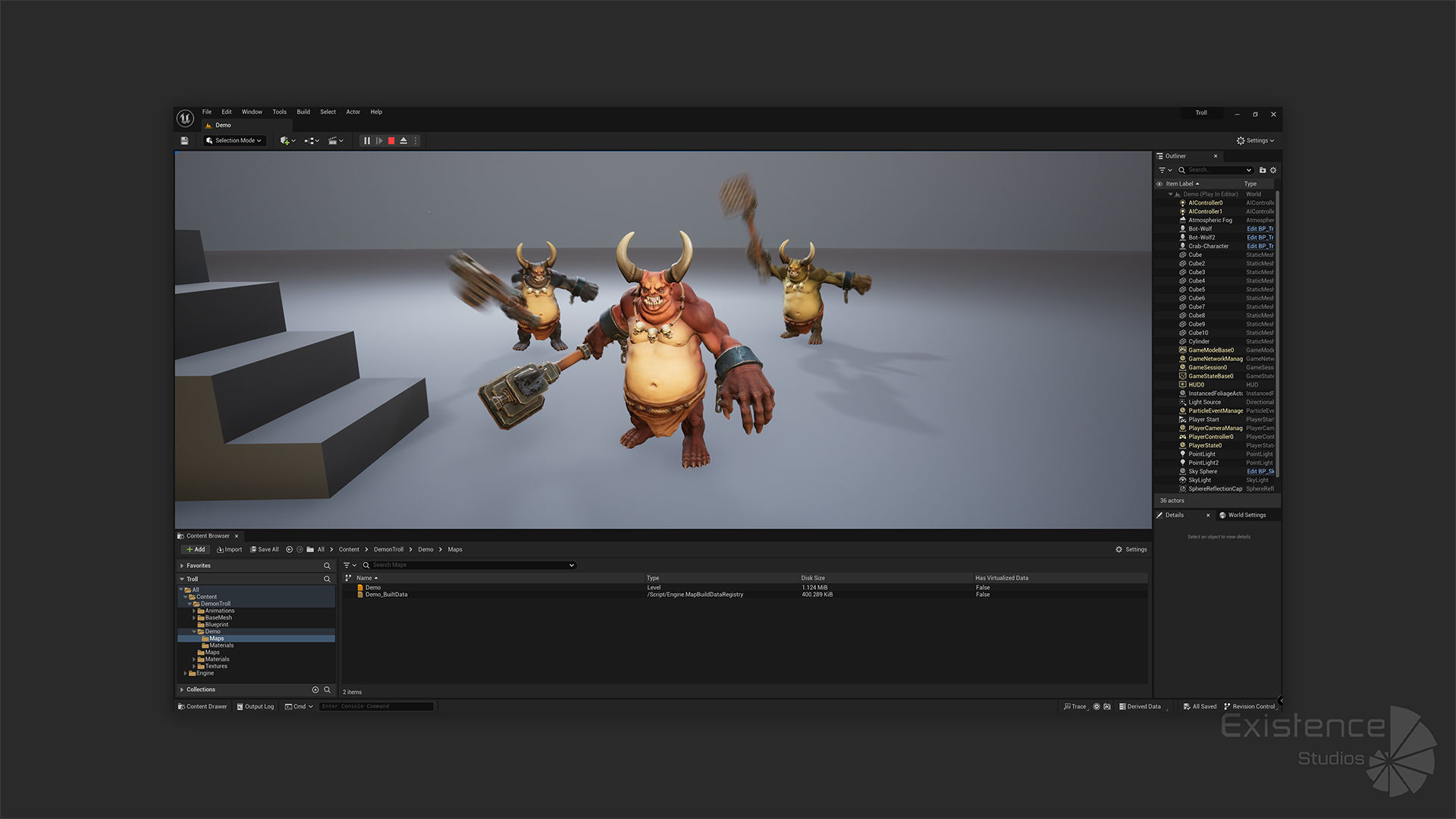
Task: Open the Content Drawer
Action: [x=202, y=707]
